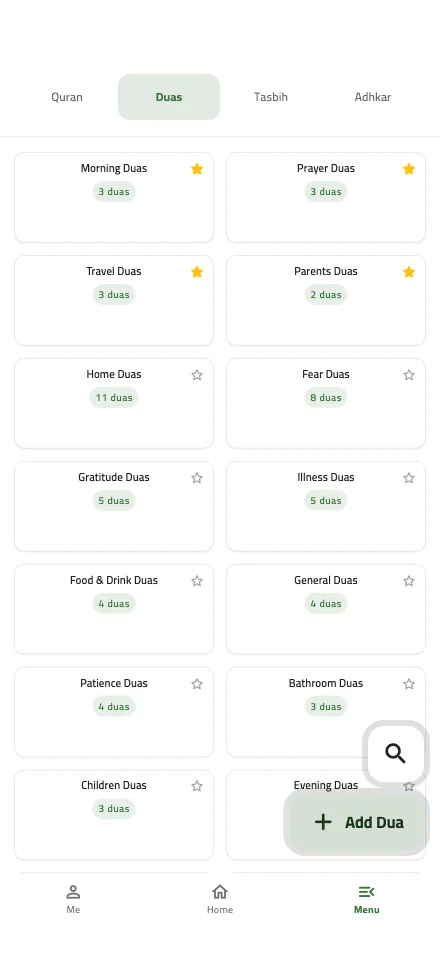Open the Food & Drink Duas card
The image size is (440, 956).
click(x=114, y=609)
